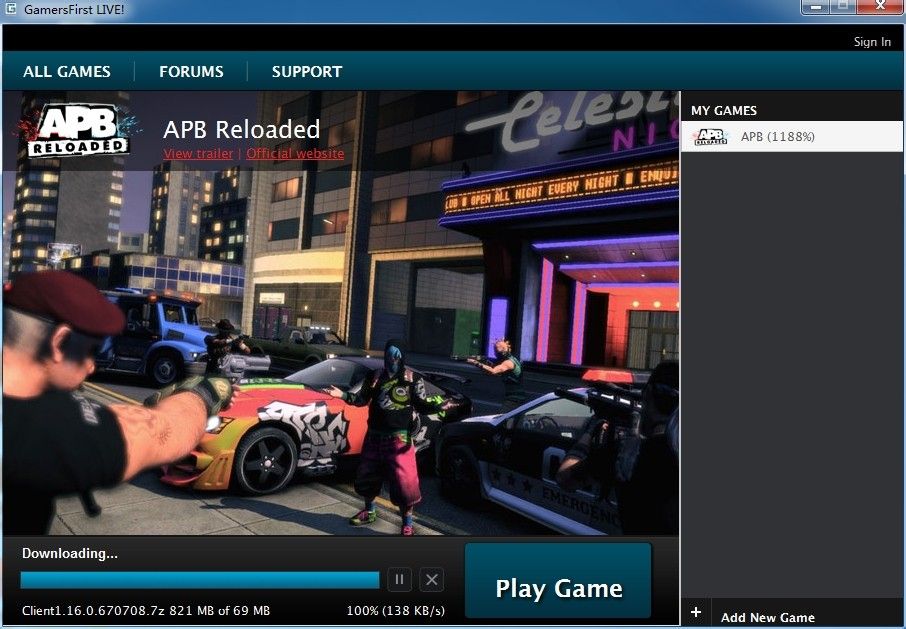The height and width of the screenshot is (629, 906).
Task: Click the 100% (138 KB/s) speed text
Action: (396, 611)
